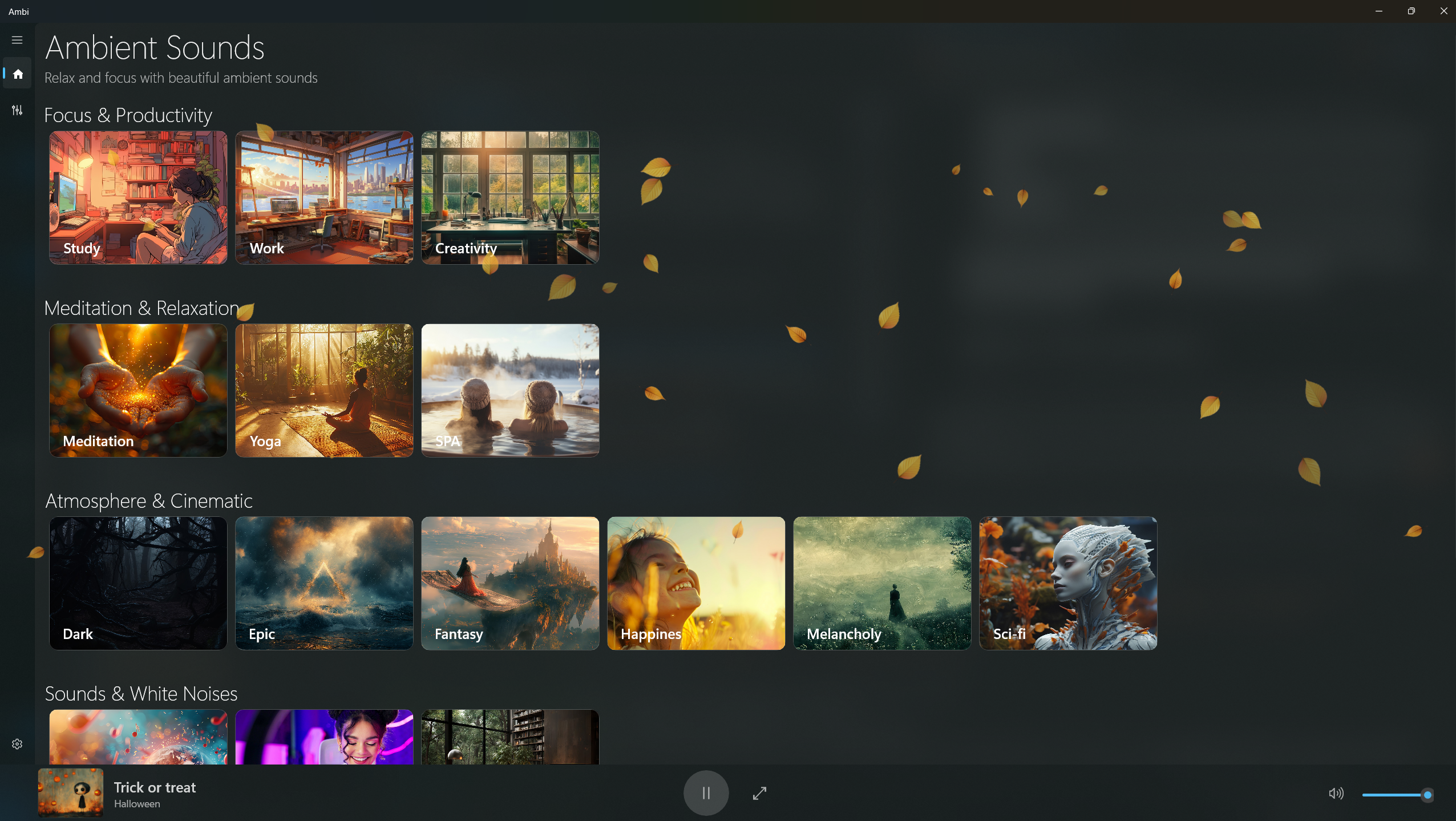Select the SPA sound card
Image resolution: width=1456 pixels, height=821 pixels.
click(510, 390)
